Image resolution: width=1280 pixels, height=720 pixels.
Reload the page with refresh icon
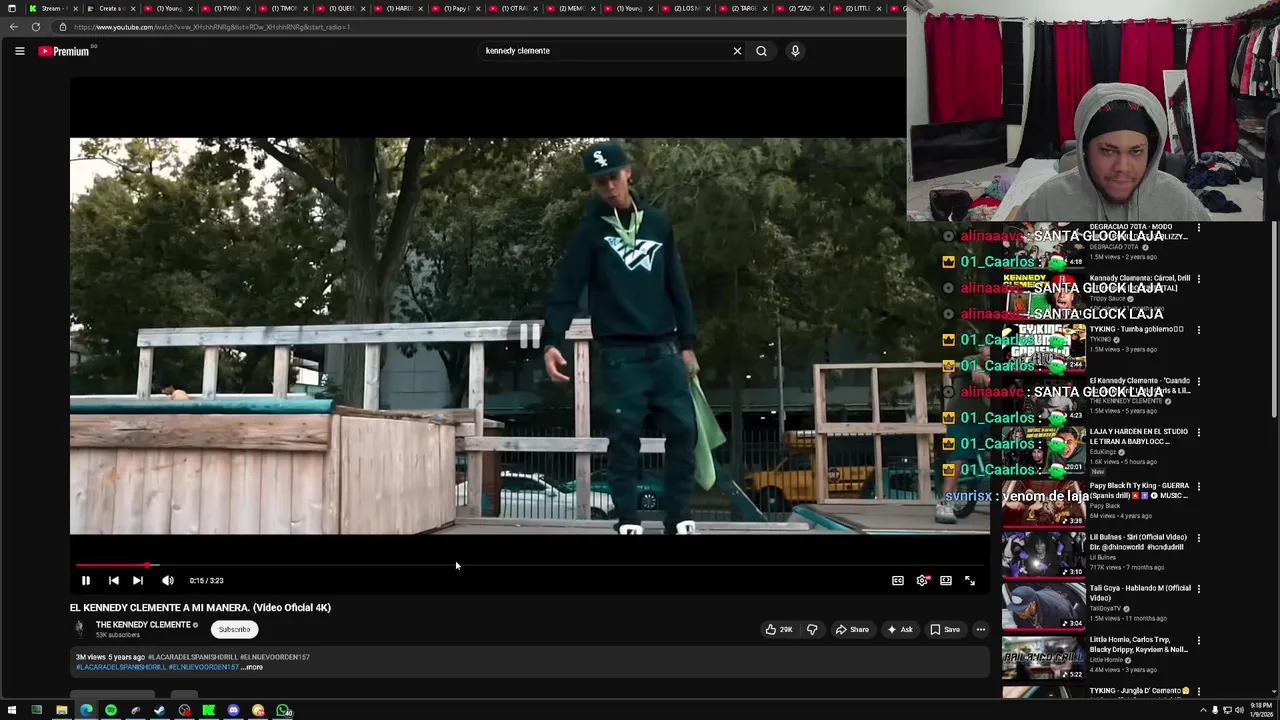36,27
